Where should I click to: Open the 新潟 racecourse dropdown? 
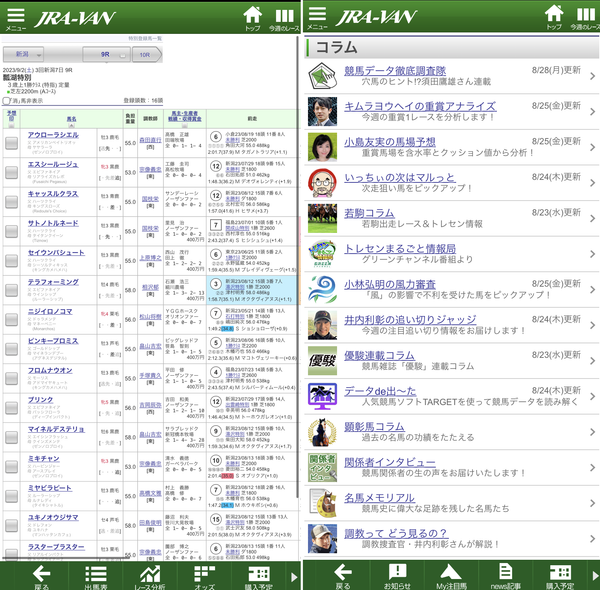coord(23,54)
